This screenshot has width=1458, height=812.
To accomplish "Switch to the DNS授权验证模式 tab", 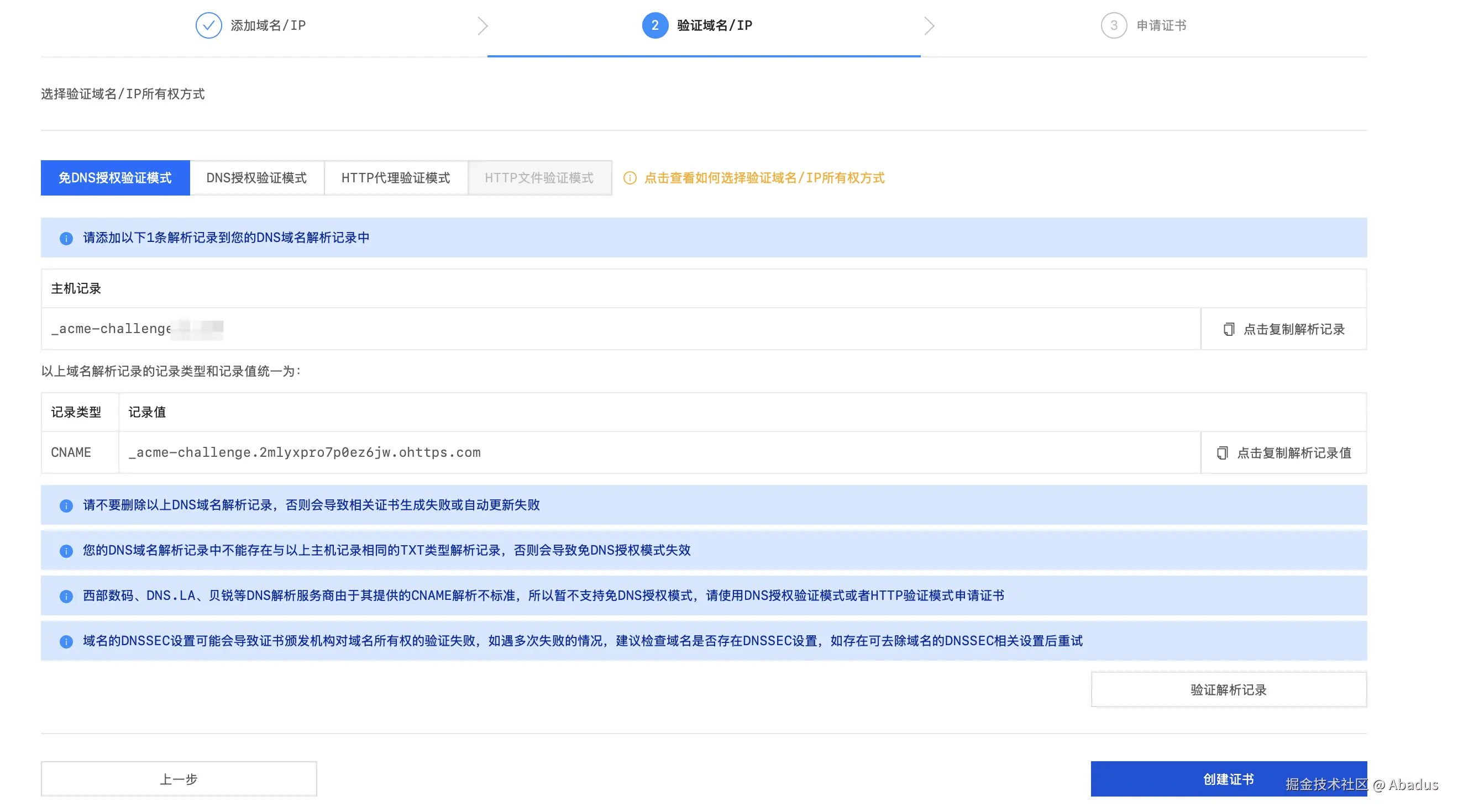I will tap(256, 178).
